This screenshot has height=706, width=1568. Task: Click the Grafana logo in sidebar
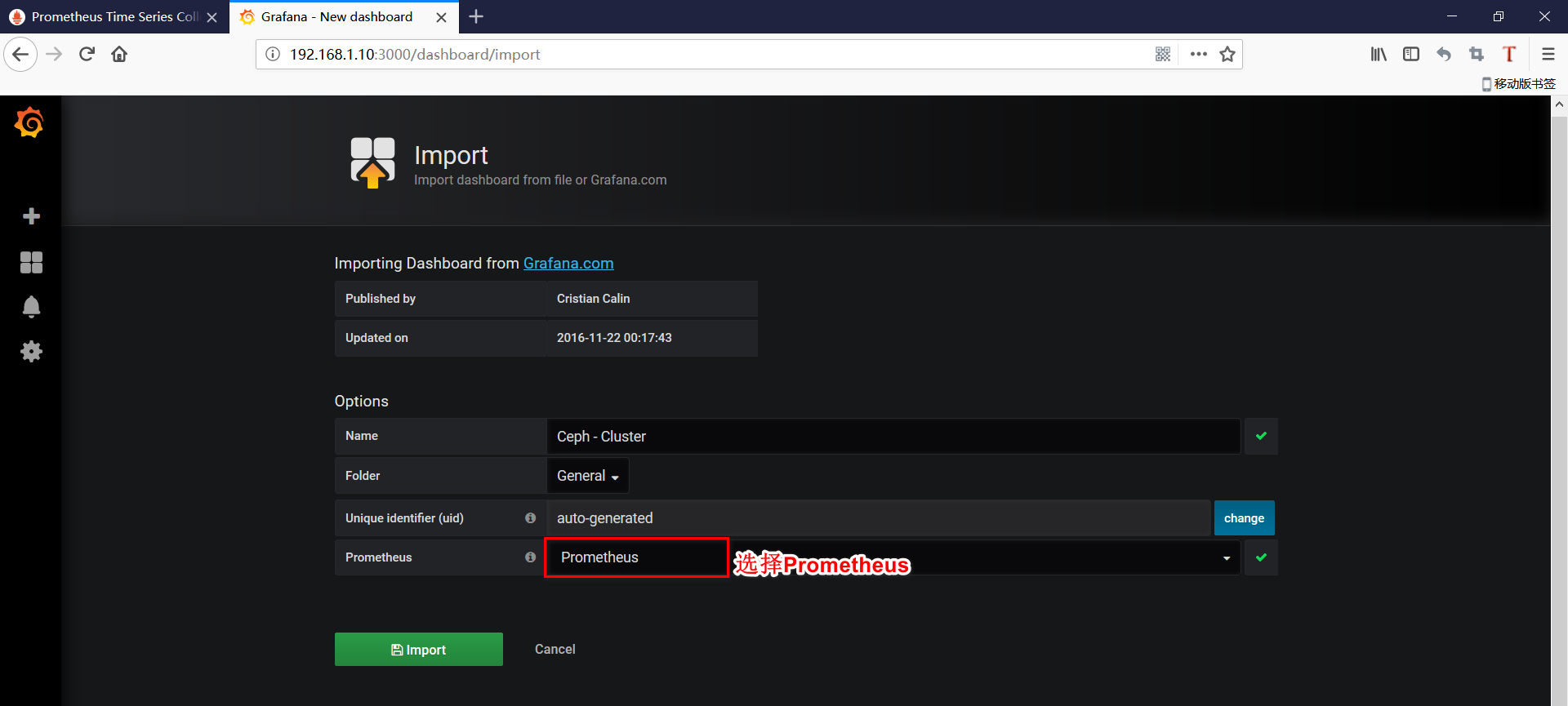29,123
